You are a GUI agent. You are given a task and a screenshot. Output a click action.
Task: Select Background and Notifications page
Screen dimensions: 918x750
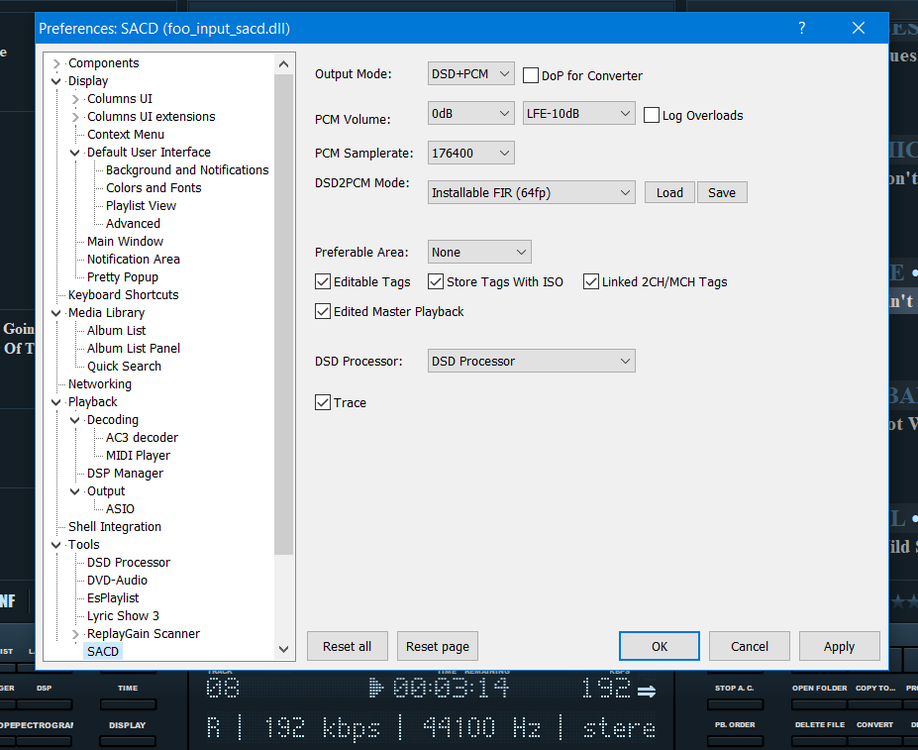pyautogui.click(x=187, y=170)
